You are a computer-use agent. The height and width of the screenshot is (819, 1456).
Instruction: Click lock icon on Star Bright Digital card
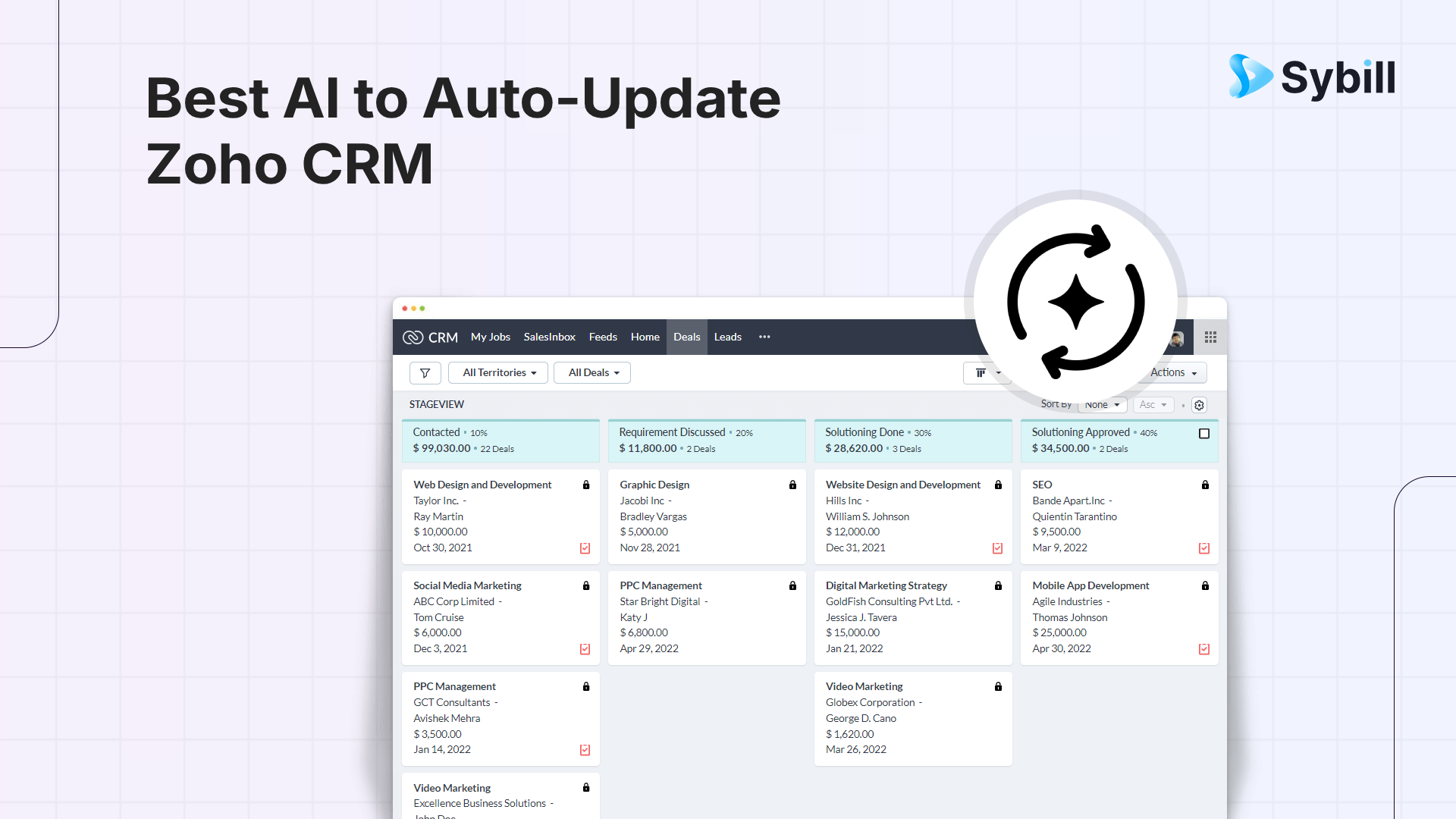coord(792,586)
